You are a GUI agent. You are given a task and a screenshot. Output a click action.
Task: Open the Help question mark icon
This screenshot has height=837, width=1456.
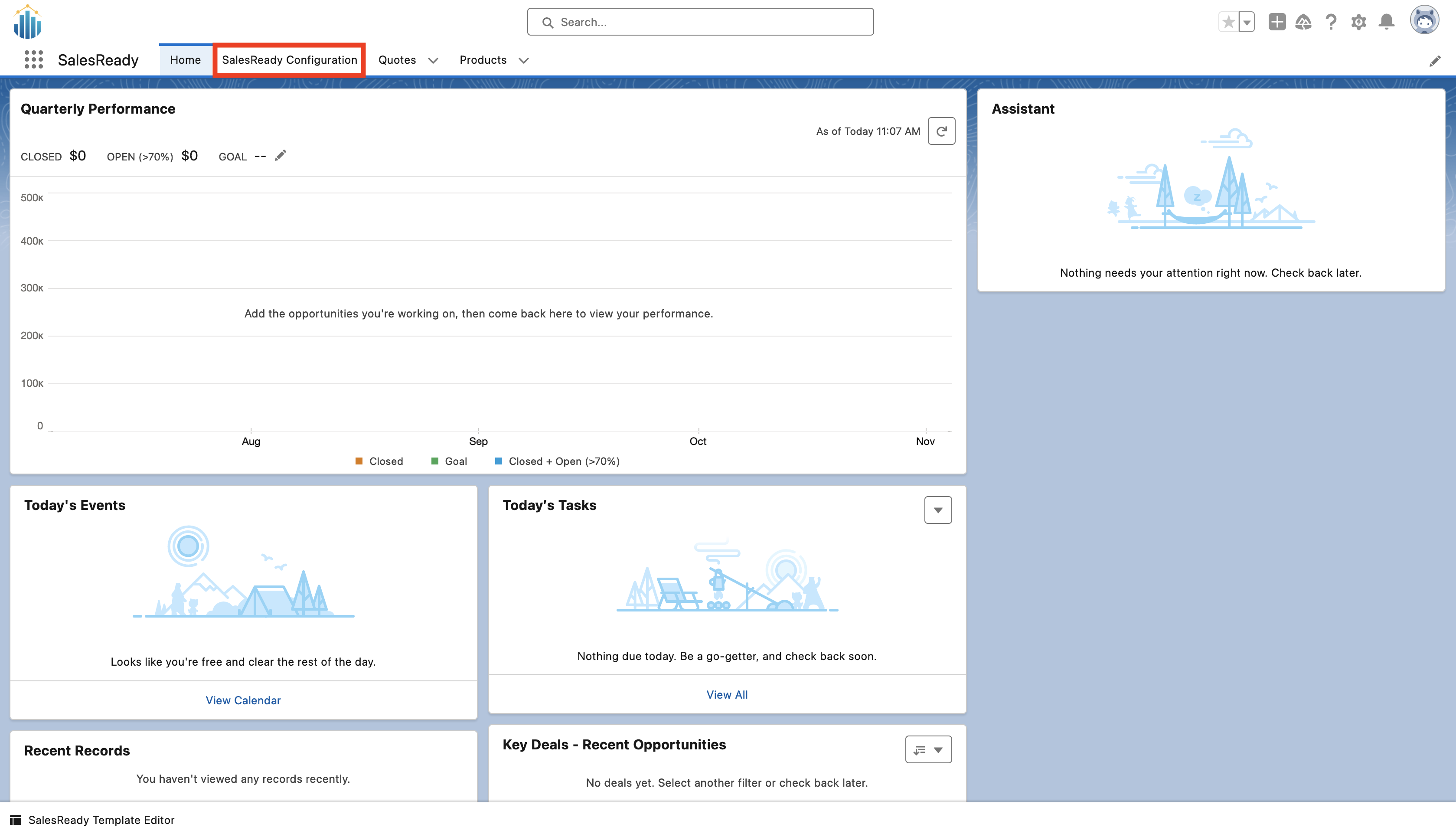[x=1331, y=23]
